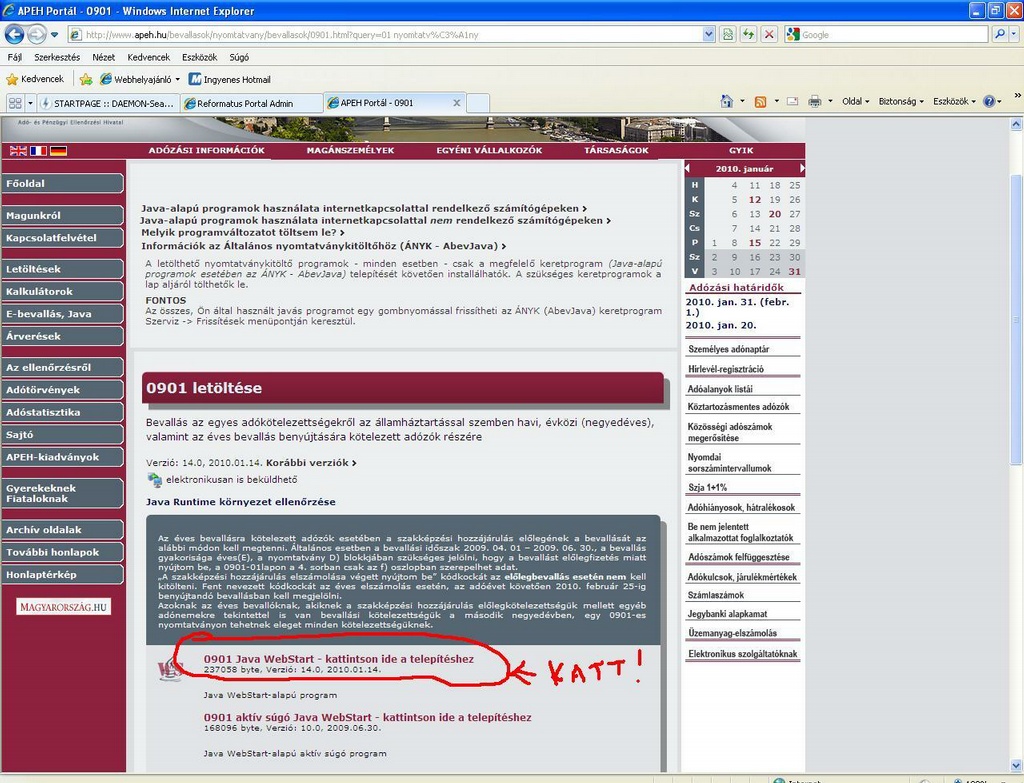The image size is (1024, 783).
Task: Open a new blank tab button
Action: tap(478, 103)
